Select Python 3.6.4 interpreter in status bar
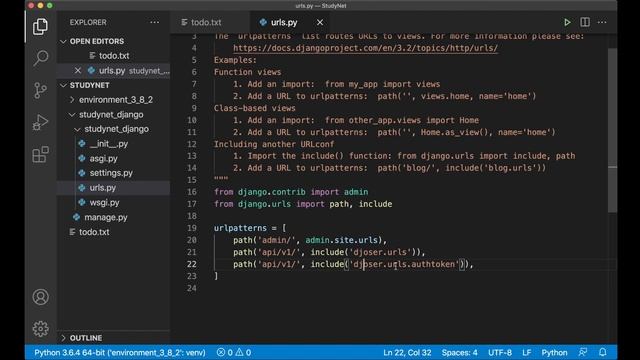The width and height of the screenshot is (640, 360). [x=120, y=352]
